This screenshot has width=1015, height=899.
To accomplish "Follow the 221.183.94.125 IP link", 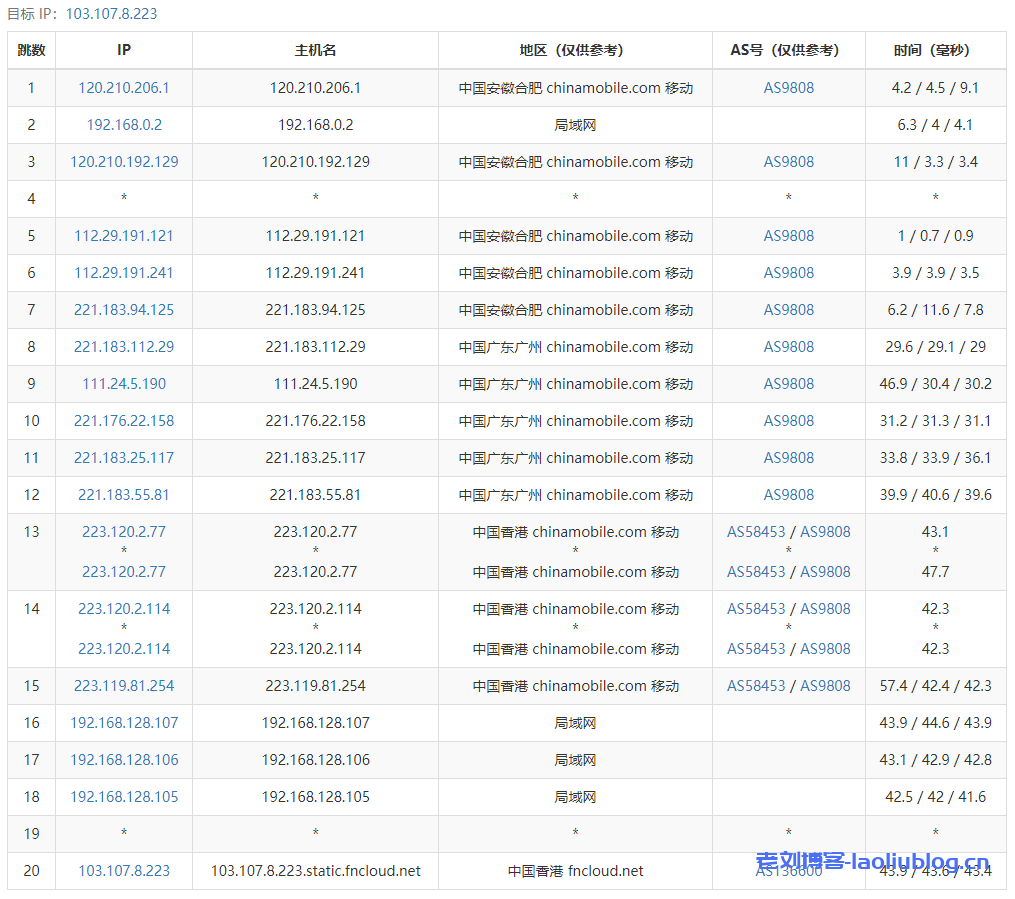I will [x=124, y=310].
